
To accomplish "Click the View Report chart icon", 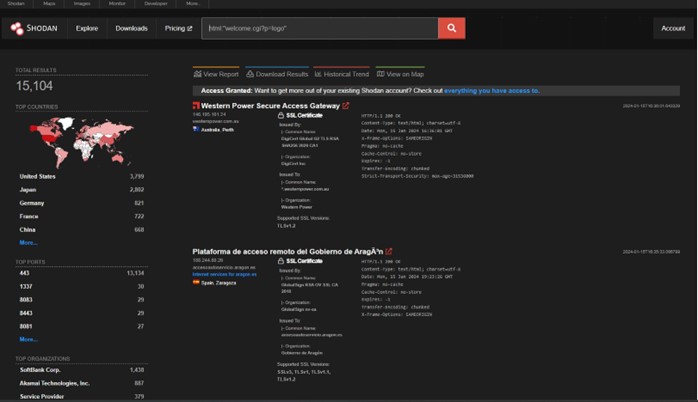I will [198, 74].
